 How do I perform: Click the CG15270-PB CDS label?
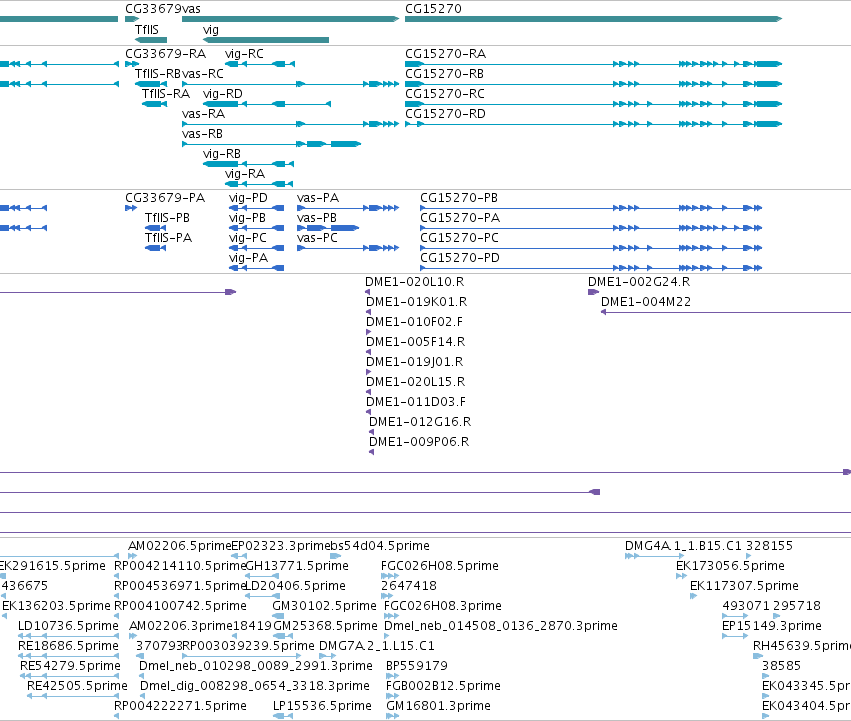[x=459, y=198]
